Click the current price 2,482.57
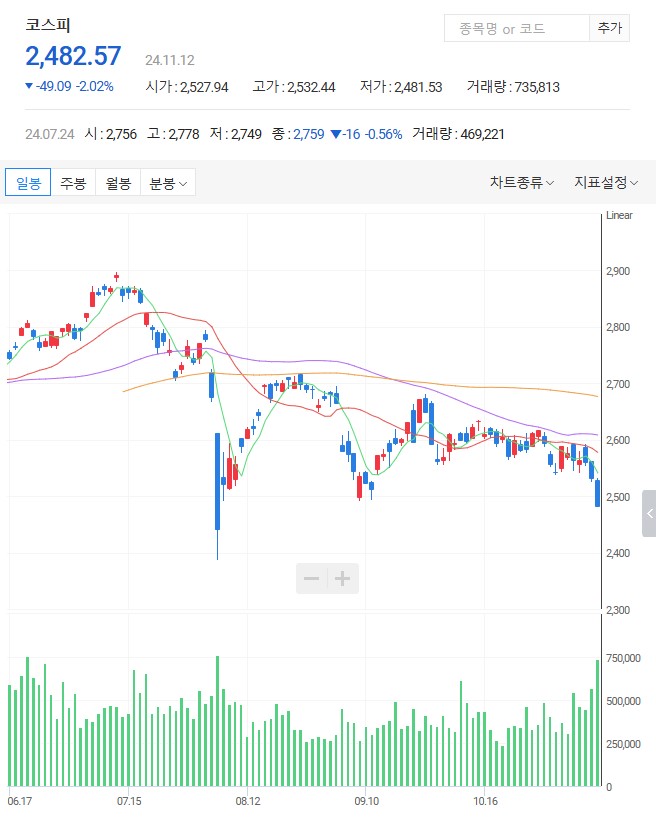This screenshot has height=817, width=656. pos(74,56)
